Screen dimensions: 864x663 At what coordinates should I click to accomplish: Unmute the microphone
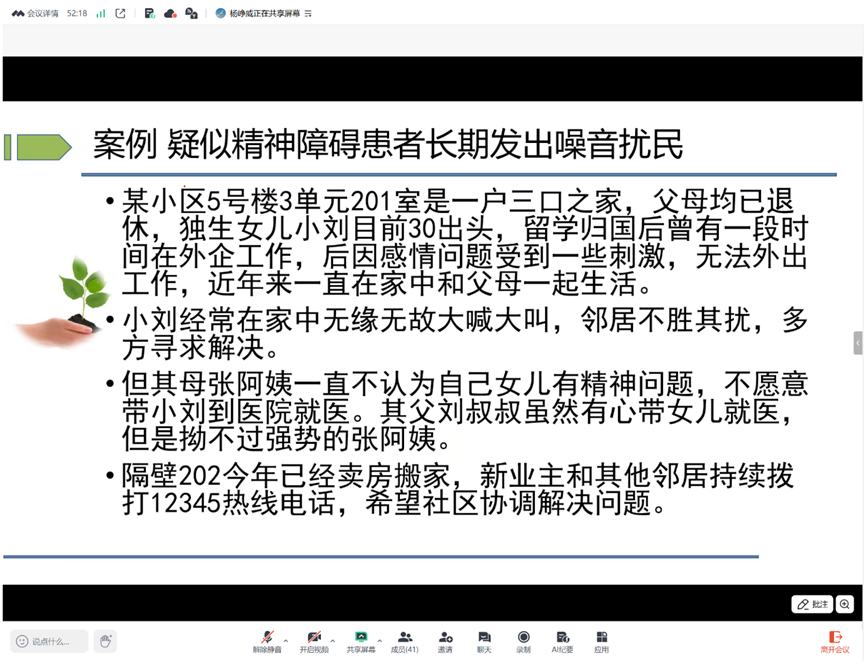click(x=267, y=640)
